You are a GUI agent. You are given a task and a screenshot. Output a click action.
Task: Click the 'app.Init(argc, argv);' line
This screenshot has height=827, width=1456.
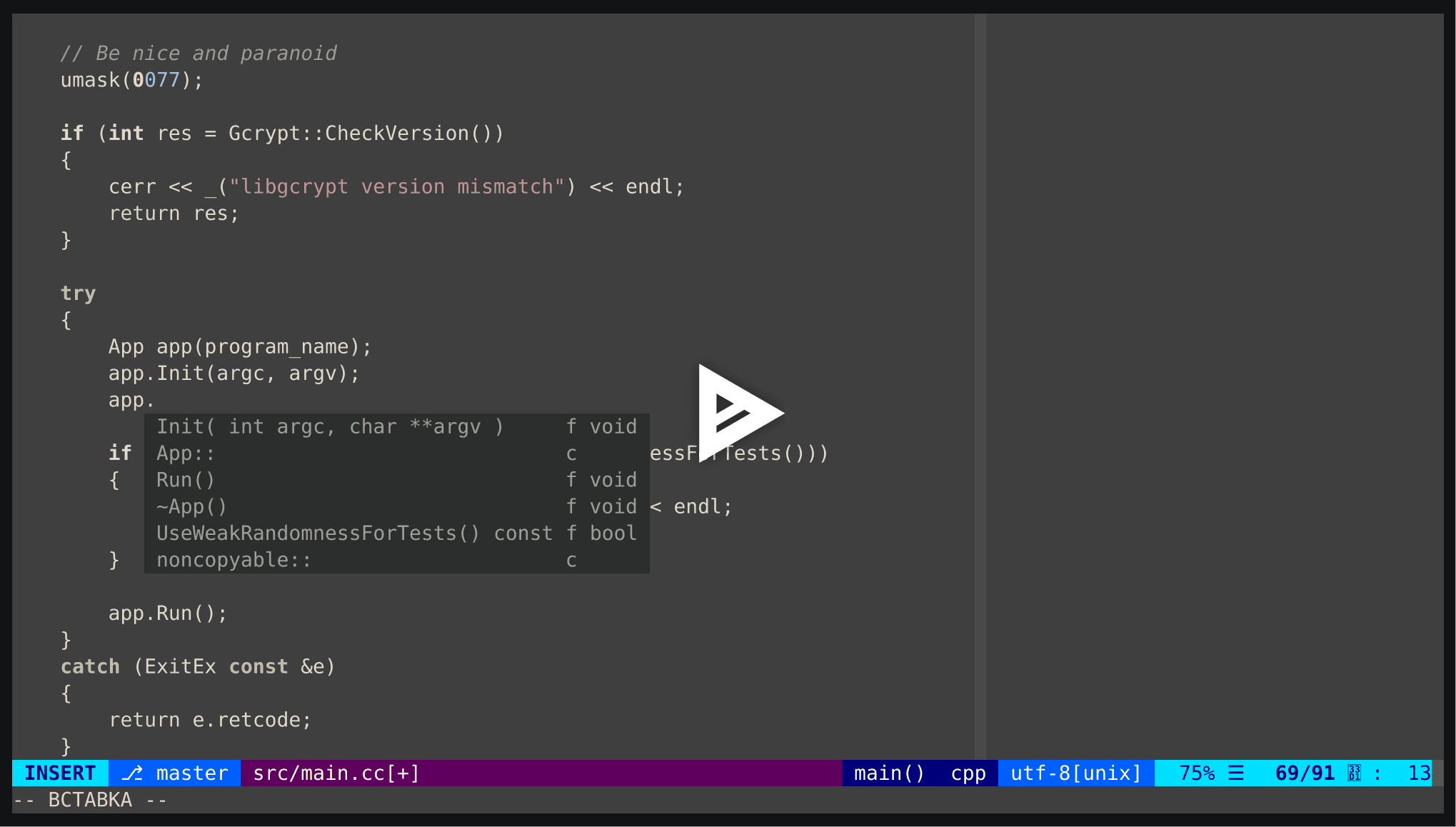coord(234,374)
